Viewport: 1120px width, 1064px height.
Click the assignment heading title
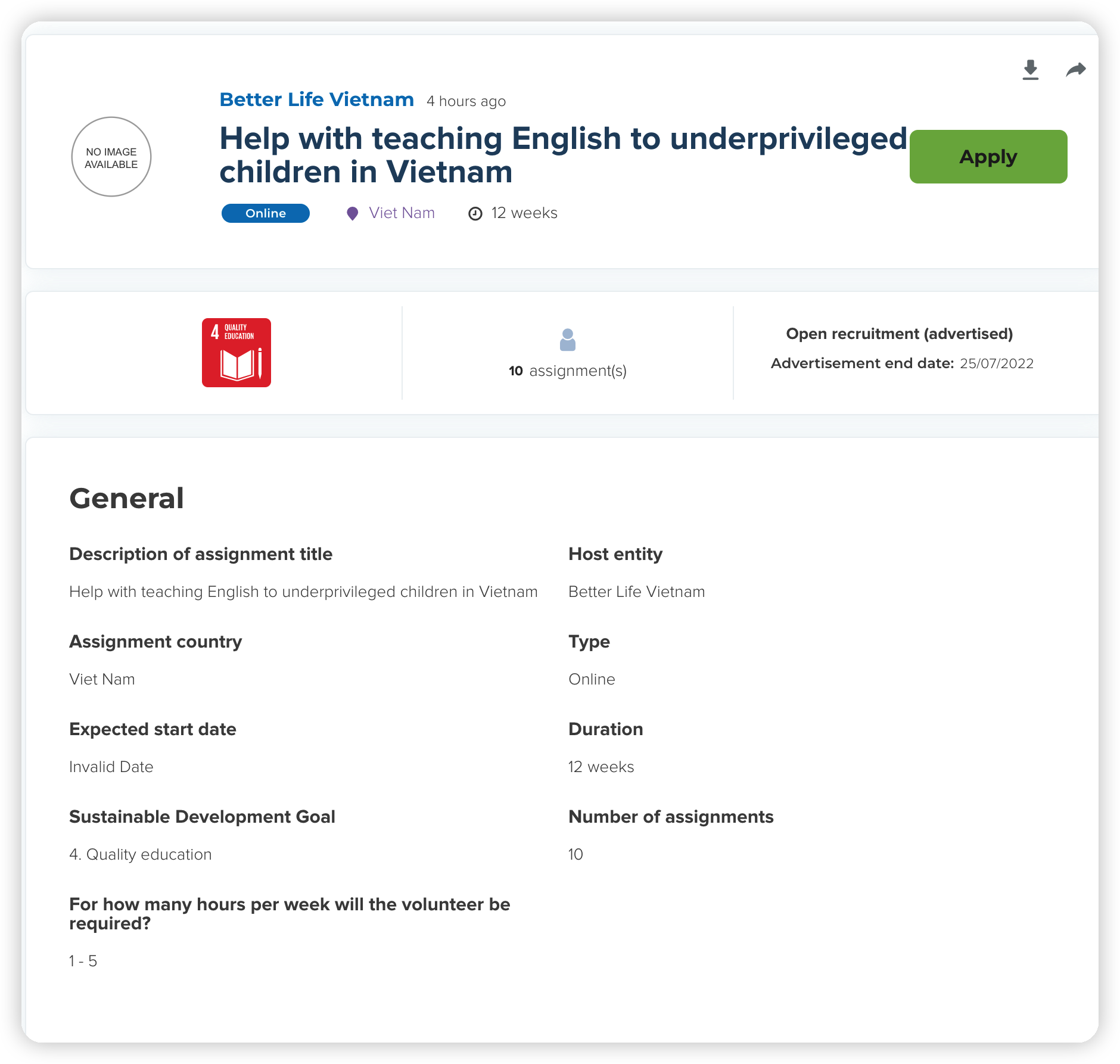564,155
